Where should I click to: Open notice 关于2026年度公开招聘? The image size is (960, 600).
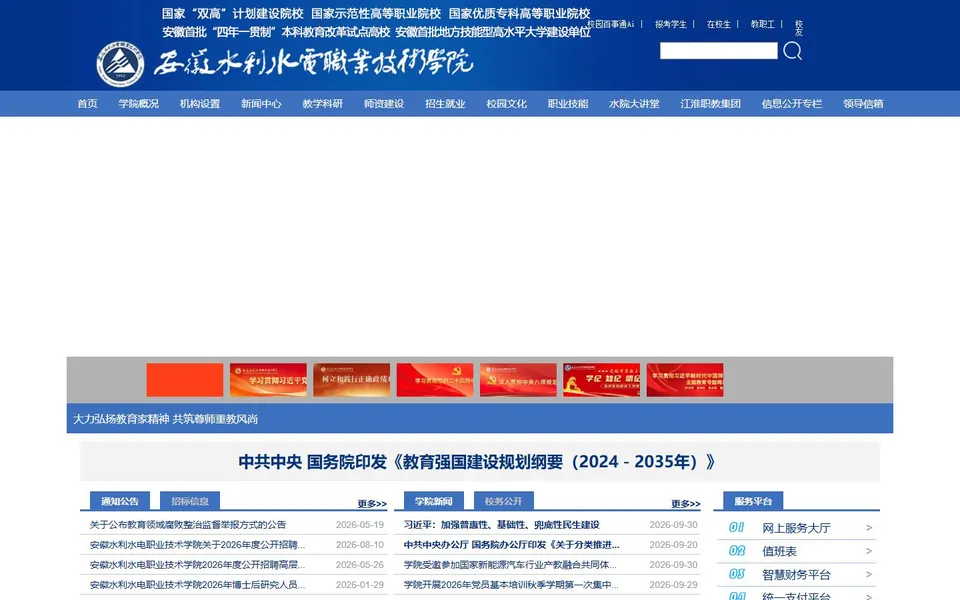pyautogui.click(x=197, y=544)
